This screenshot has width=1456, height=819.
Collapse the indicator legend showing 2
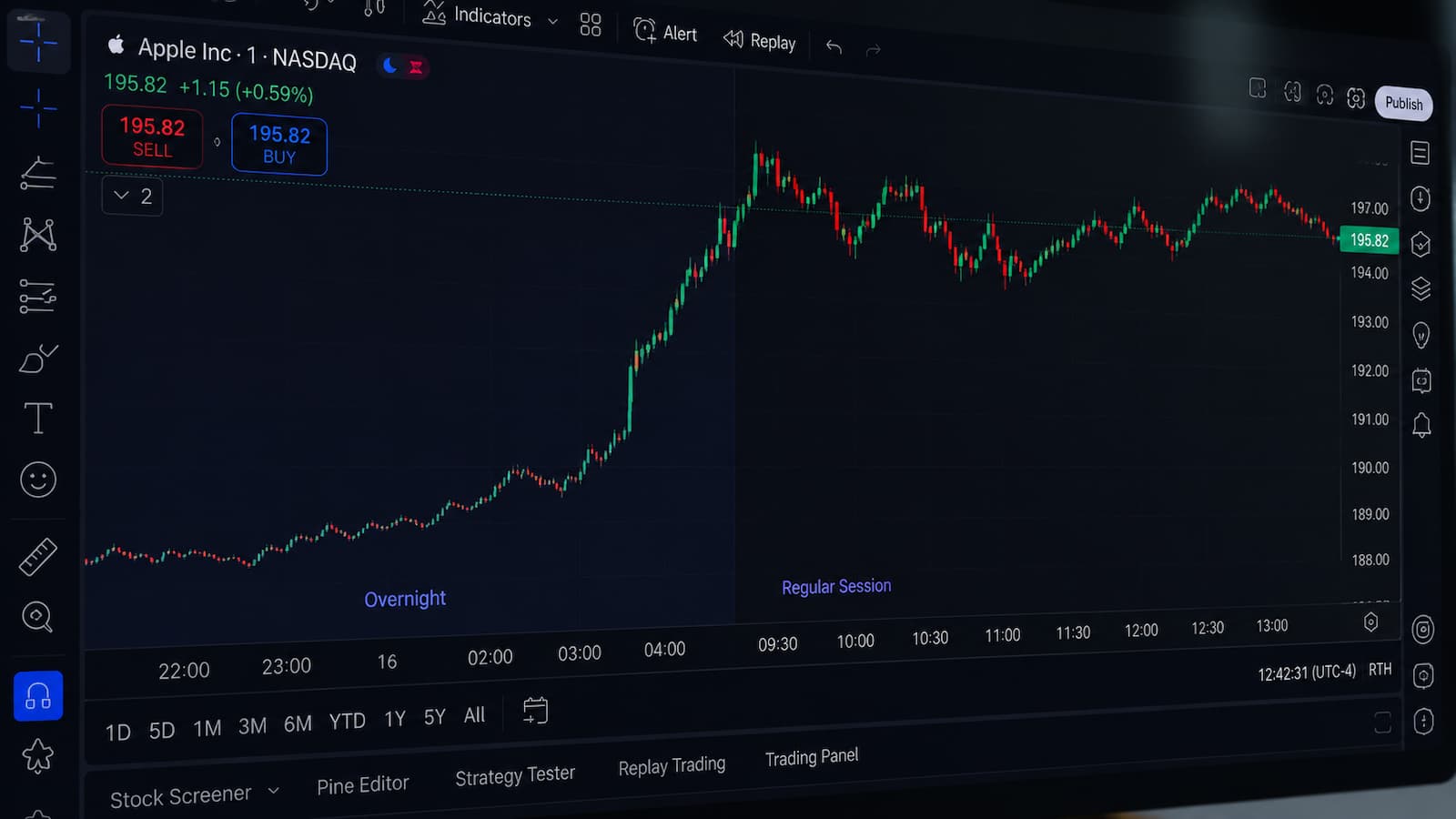[x=132, y=196]
